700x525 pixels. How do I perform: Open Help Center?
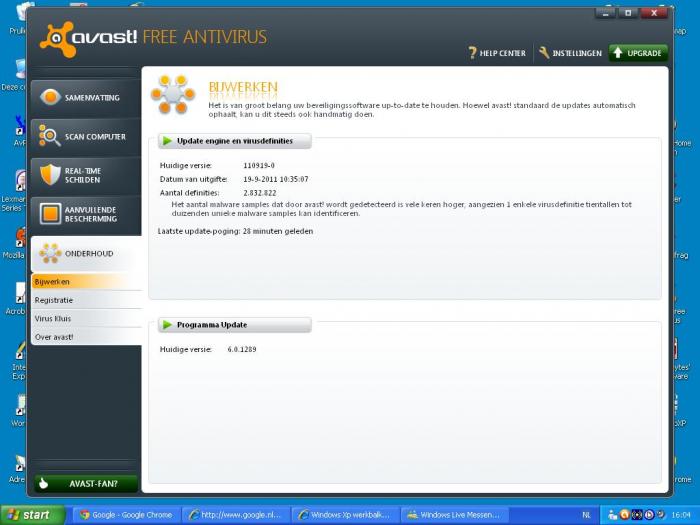(x=497, y=53)
